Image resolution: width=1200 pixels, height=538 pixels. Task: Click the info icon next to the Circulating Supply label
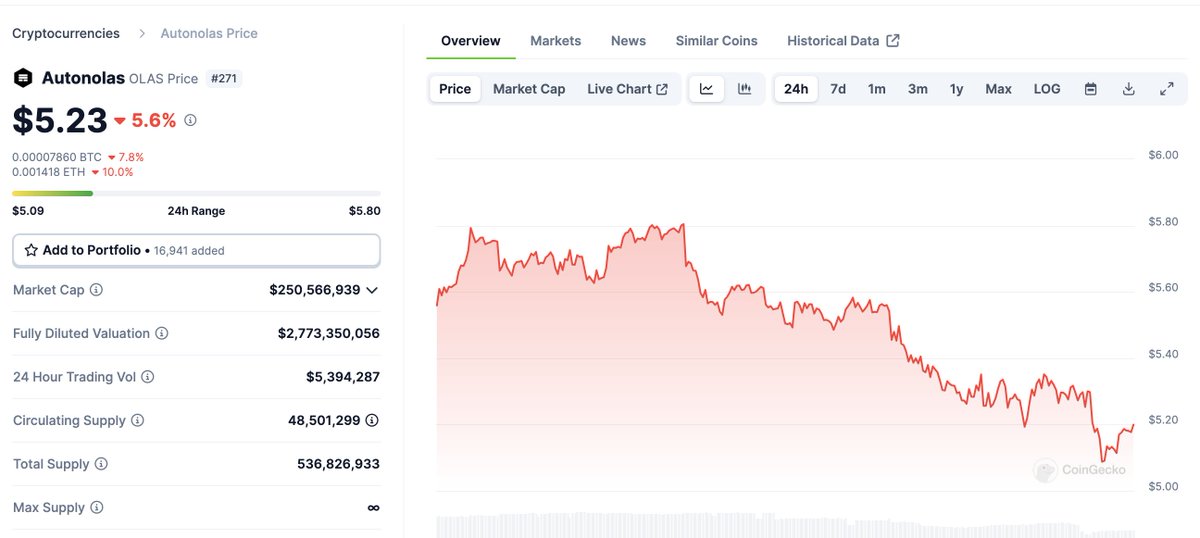tap(138, 421)
